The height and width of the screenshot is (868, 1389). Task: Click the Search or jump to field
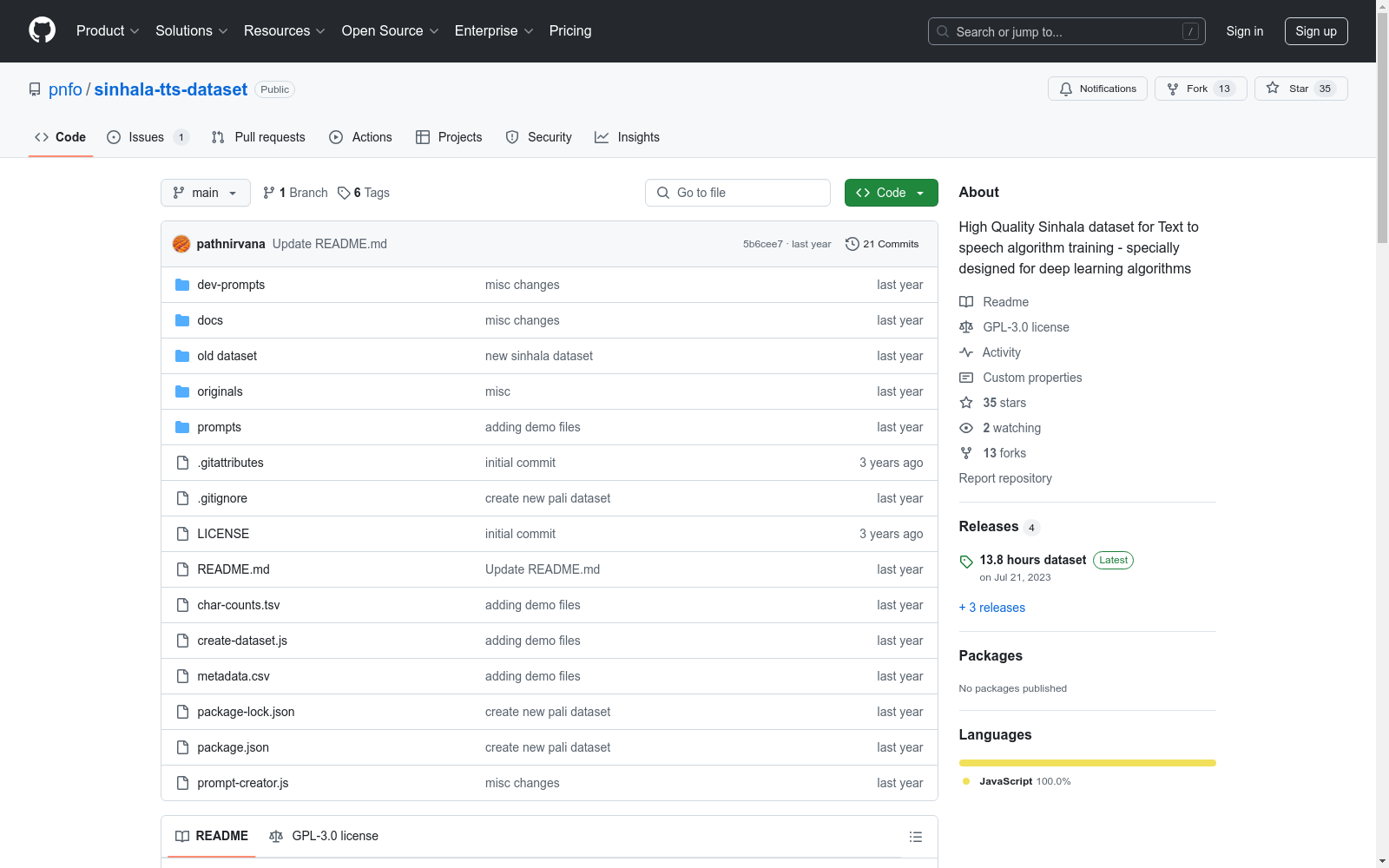(x=1067, y=31)
